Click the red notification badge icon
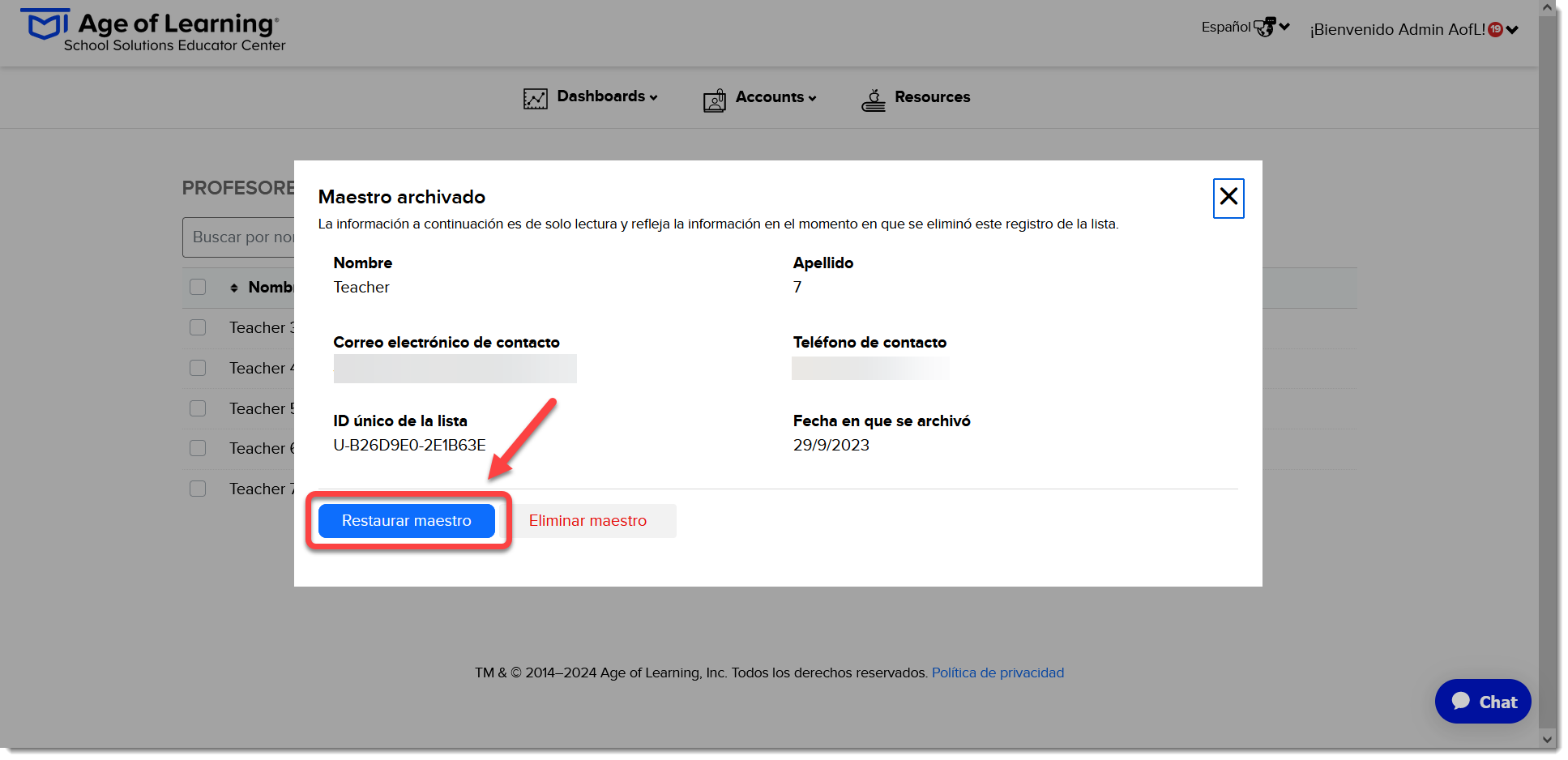Image resolution: width=1568 pixels, height=760 pixels. tap(1495, 29)
